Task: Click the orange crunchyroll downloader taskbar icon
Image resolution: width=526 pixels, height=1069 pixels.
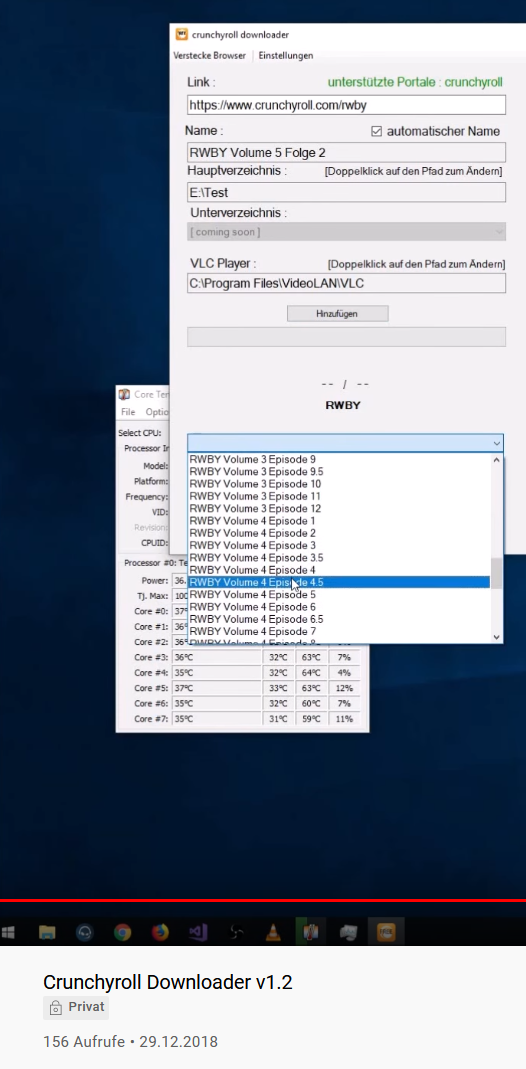Action: coord(386,931)
